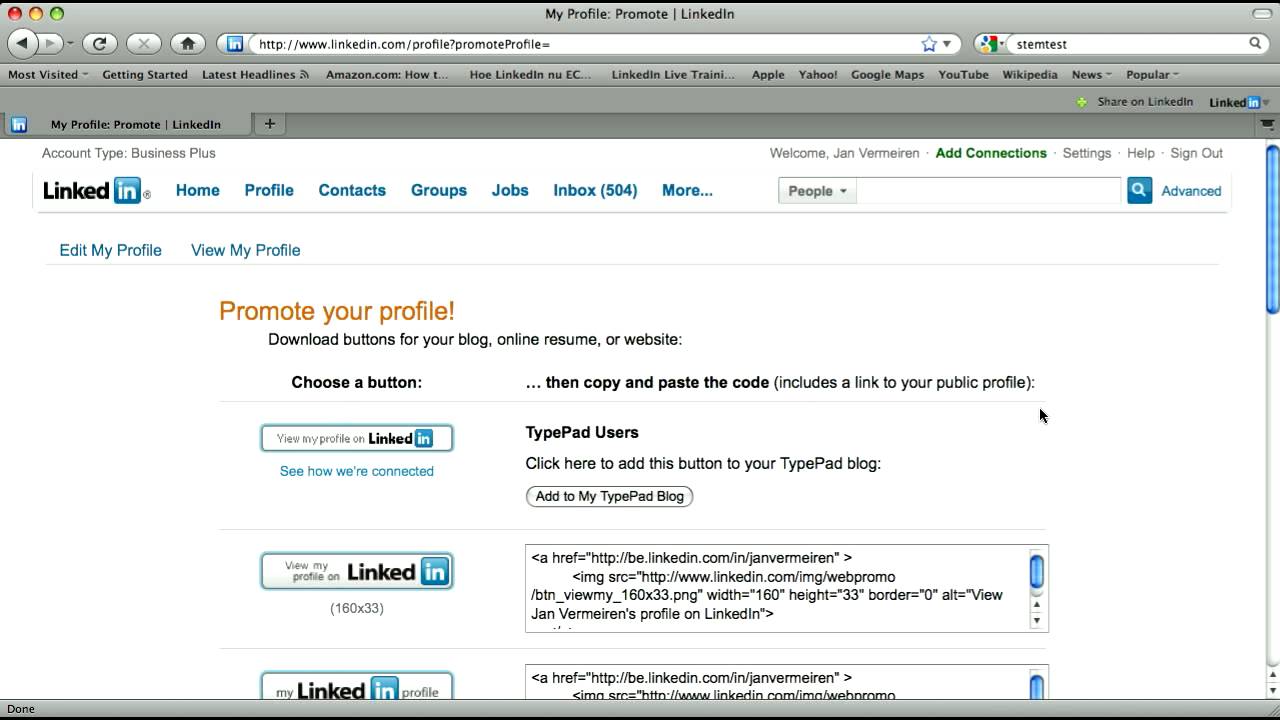Open account Settings link
This screenshot has width=1280, height=720.
tap(1087, 153)
